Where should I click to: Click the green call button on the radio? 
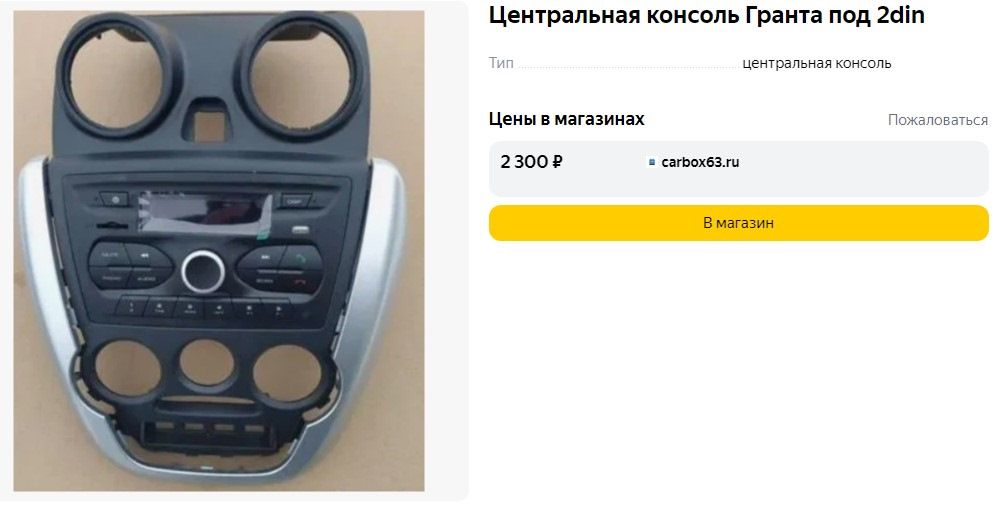click(302, 257)
